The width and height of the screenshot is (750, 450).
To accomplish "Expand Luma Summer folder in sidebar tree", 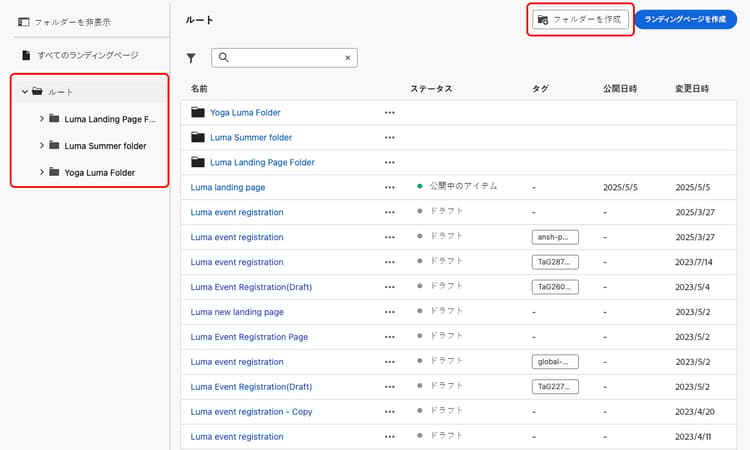I will click(42, 145).
